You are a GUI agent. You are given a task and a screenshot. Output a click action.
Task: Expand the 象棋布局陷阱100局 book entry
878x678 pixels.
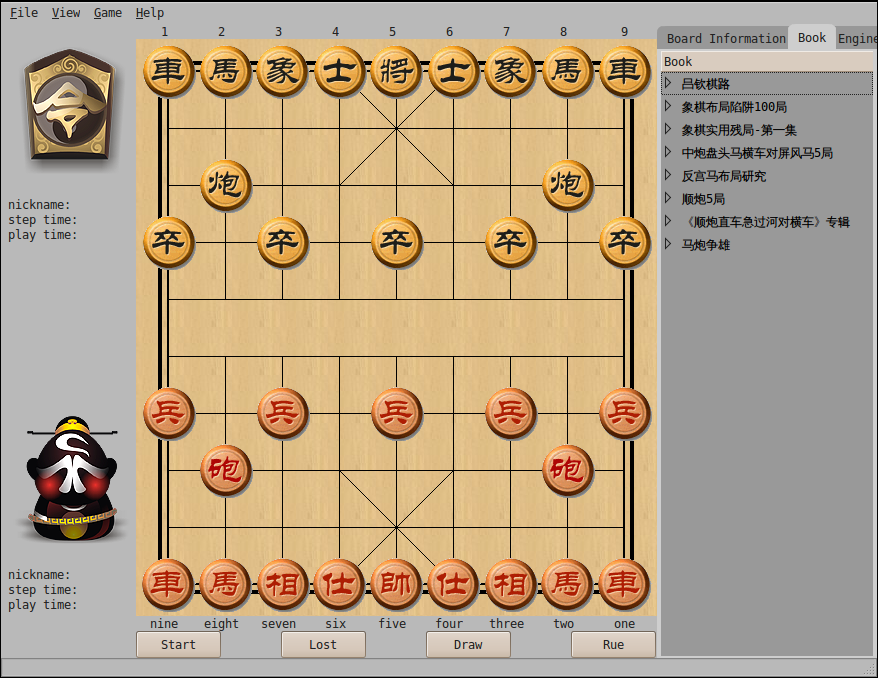[x=668, y=106]
